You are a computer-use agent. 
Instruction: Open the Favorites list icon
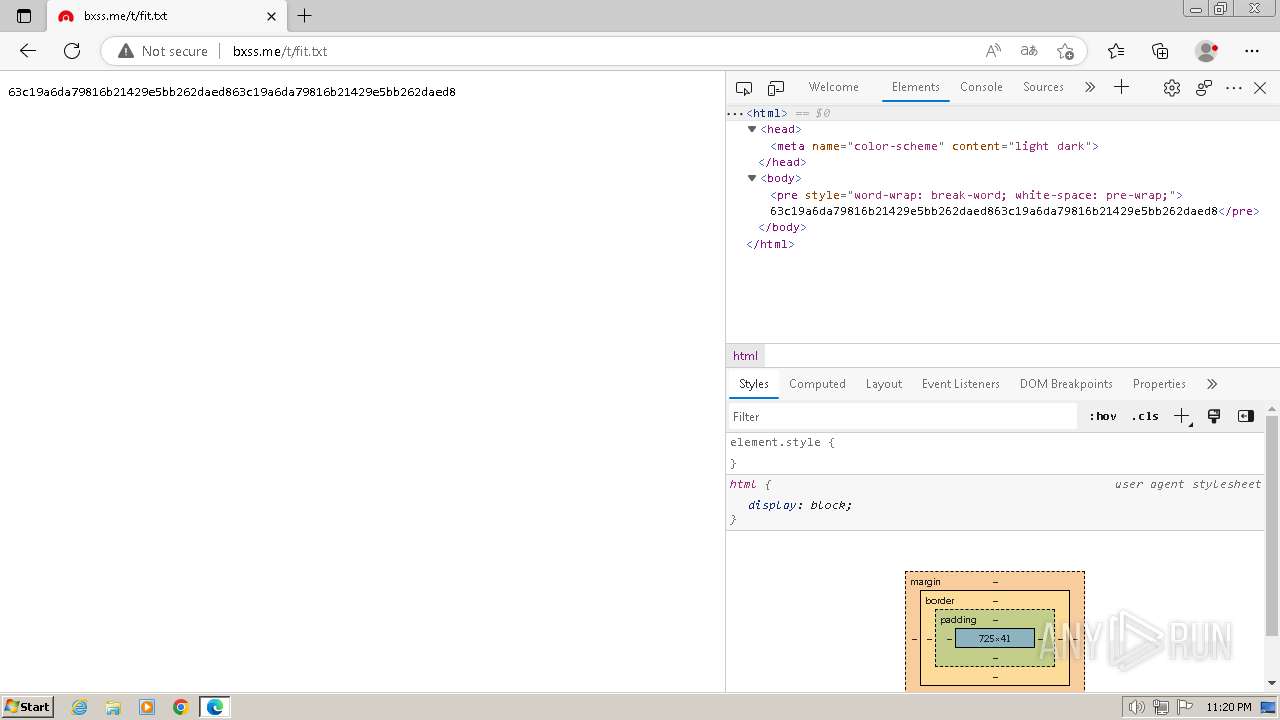1116,51
